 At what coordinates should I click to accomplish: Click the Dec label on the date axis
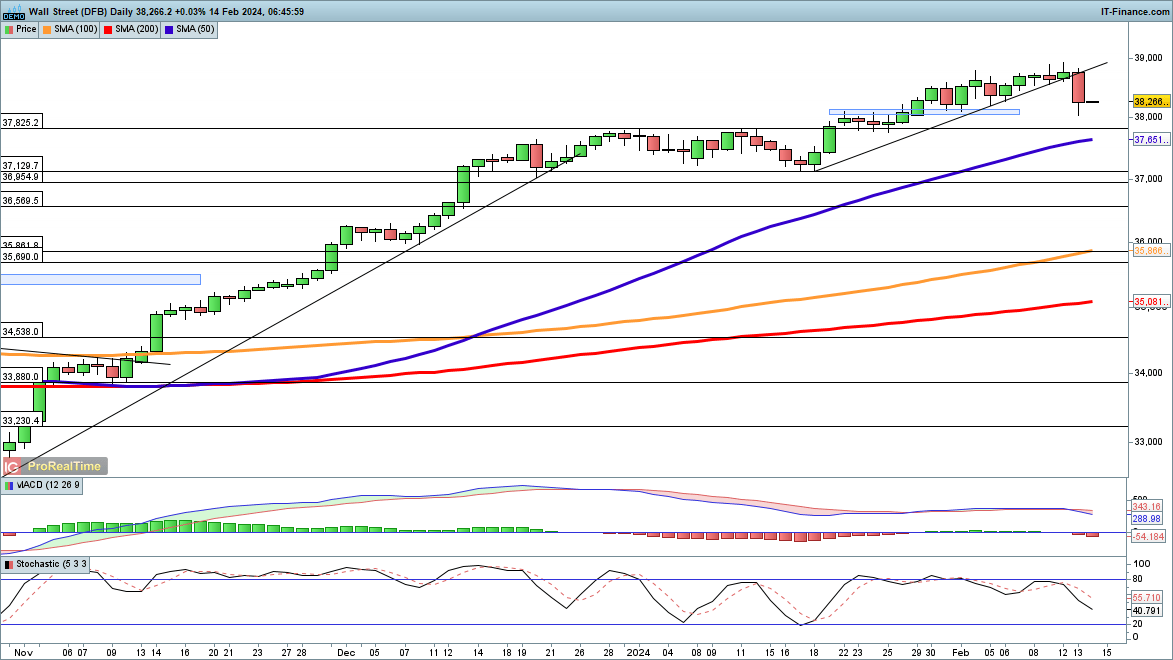click(346, 653)
